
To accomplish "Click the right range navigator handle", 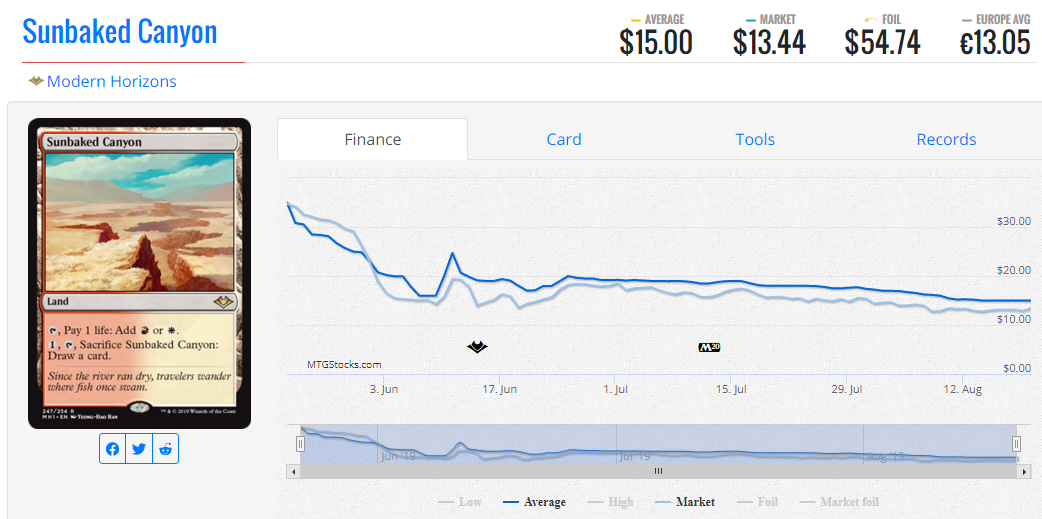I will pyautogui.click(x=1016, y=443).
